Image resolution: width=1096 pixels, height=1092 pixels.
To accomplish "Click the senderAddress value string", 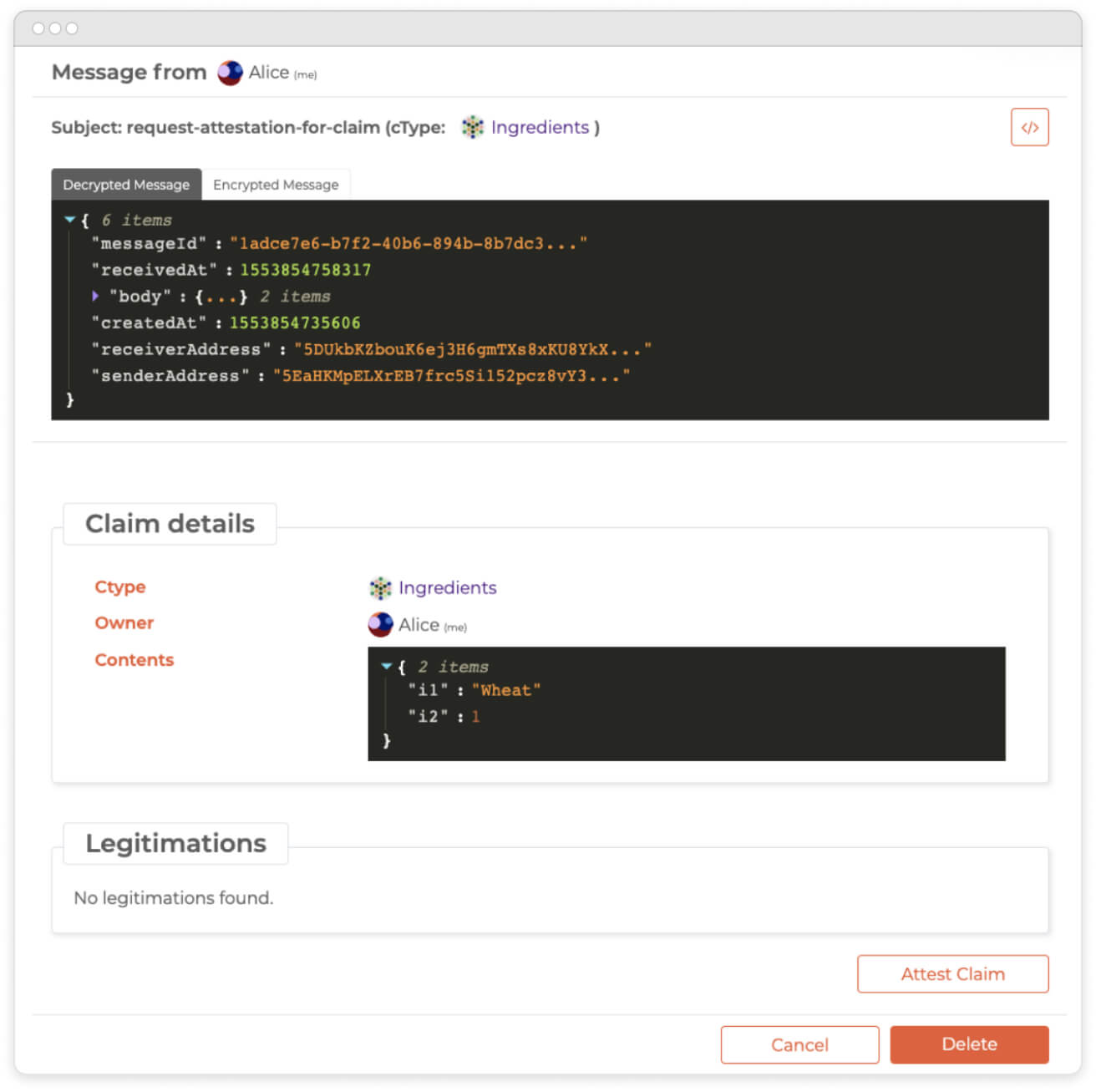I will pos(451,376).
